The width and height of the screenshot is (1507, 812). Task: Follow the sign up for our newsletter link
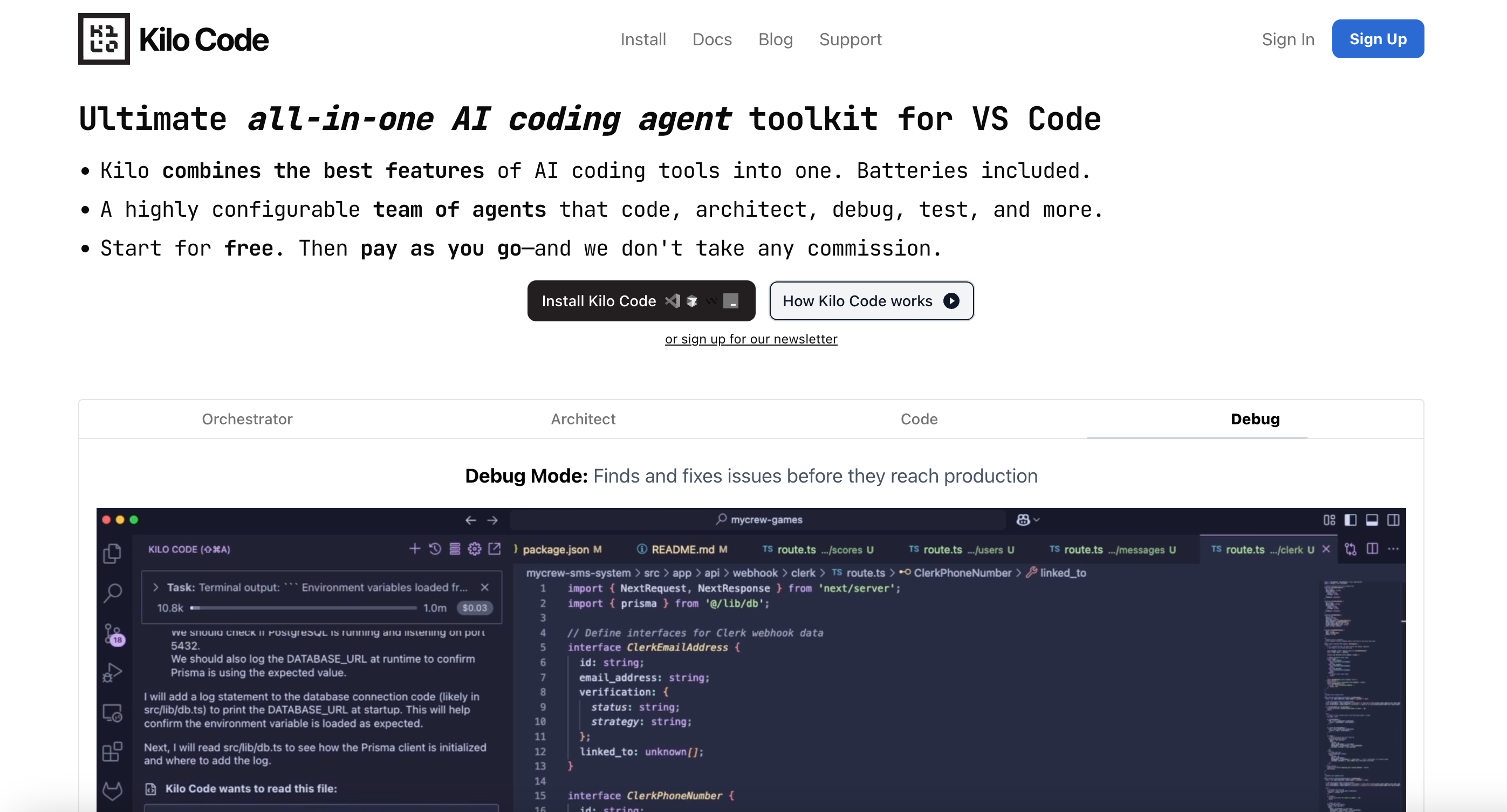point(751,339)
